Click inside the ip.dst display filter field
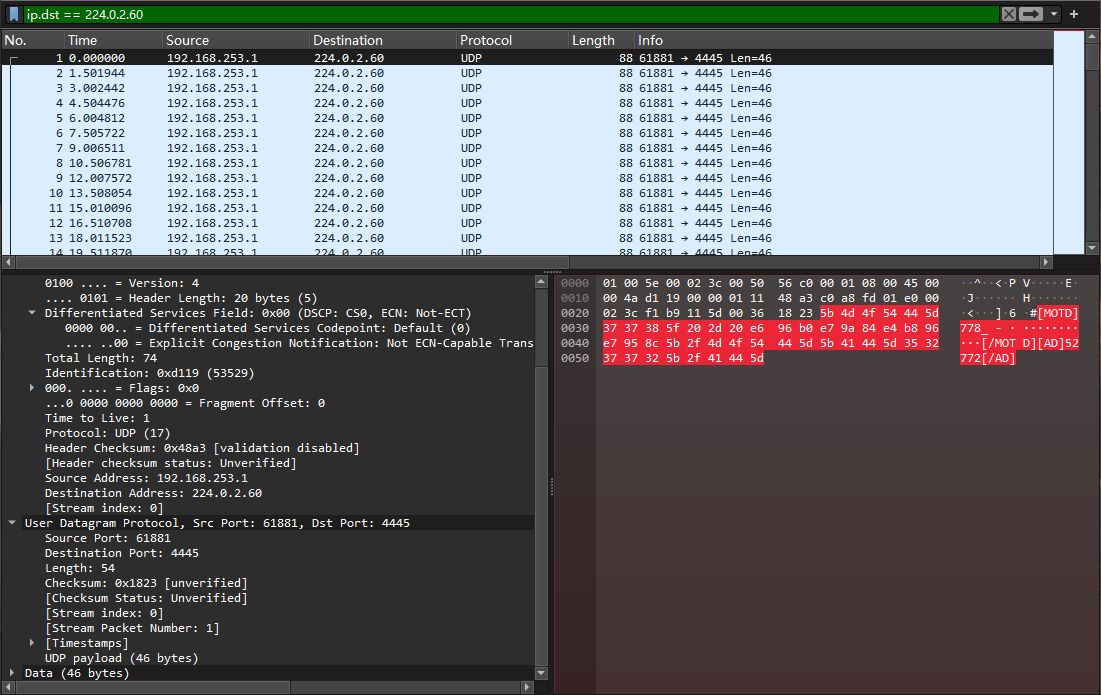Image resolution: width=1101 pixels, height=695 pixels. (x=500, y=14)
